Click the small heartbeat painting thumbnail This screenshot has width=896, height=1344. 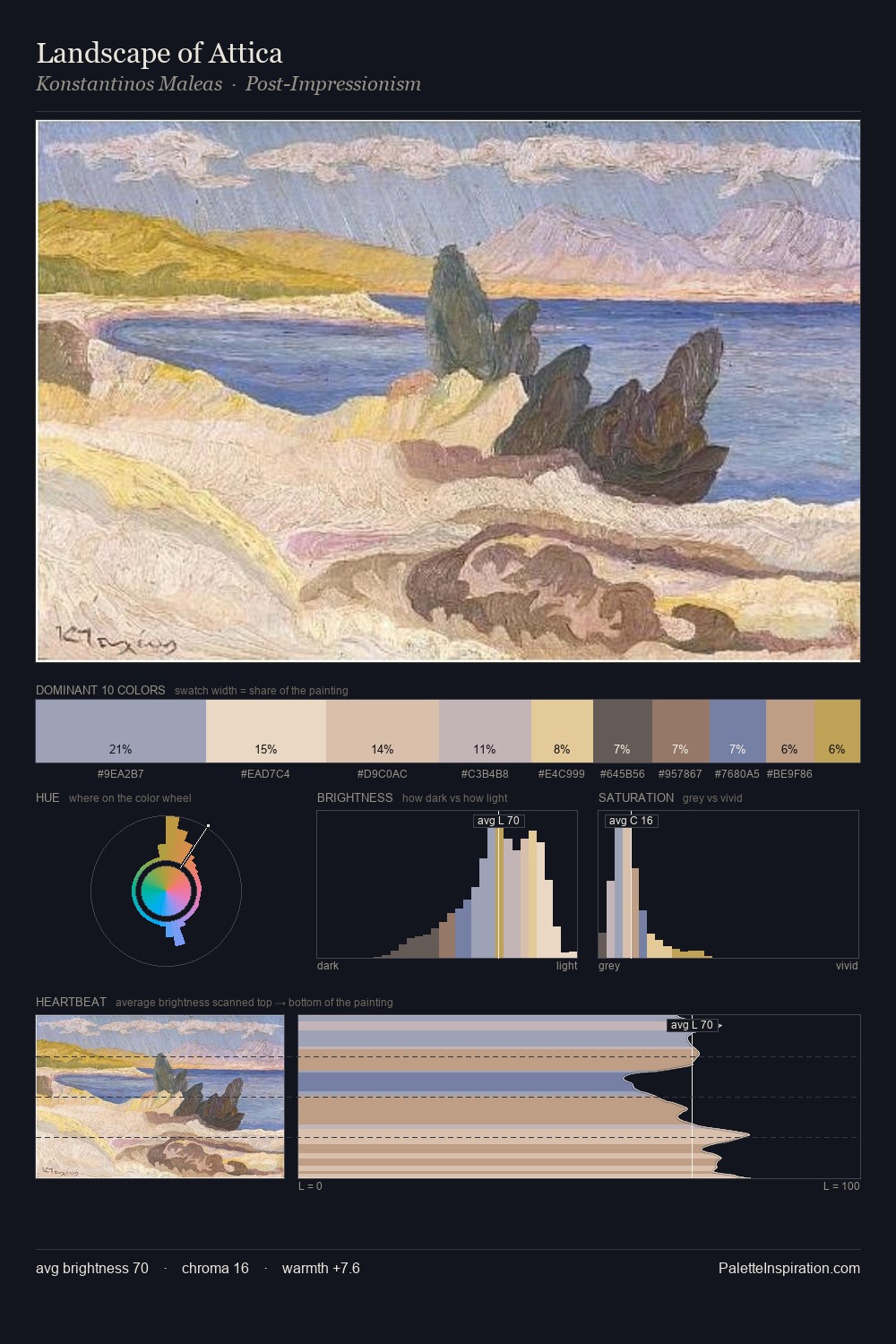159,1096
